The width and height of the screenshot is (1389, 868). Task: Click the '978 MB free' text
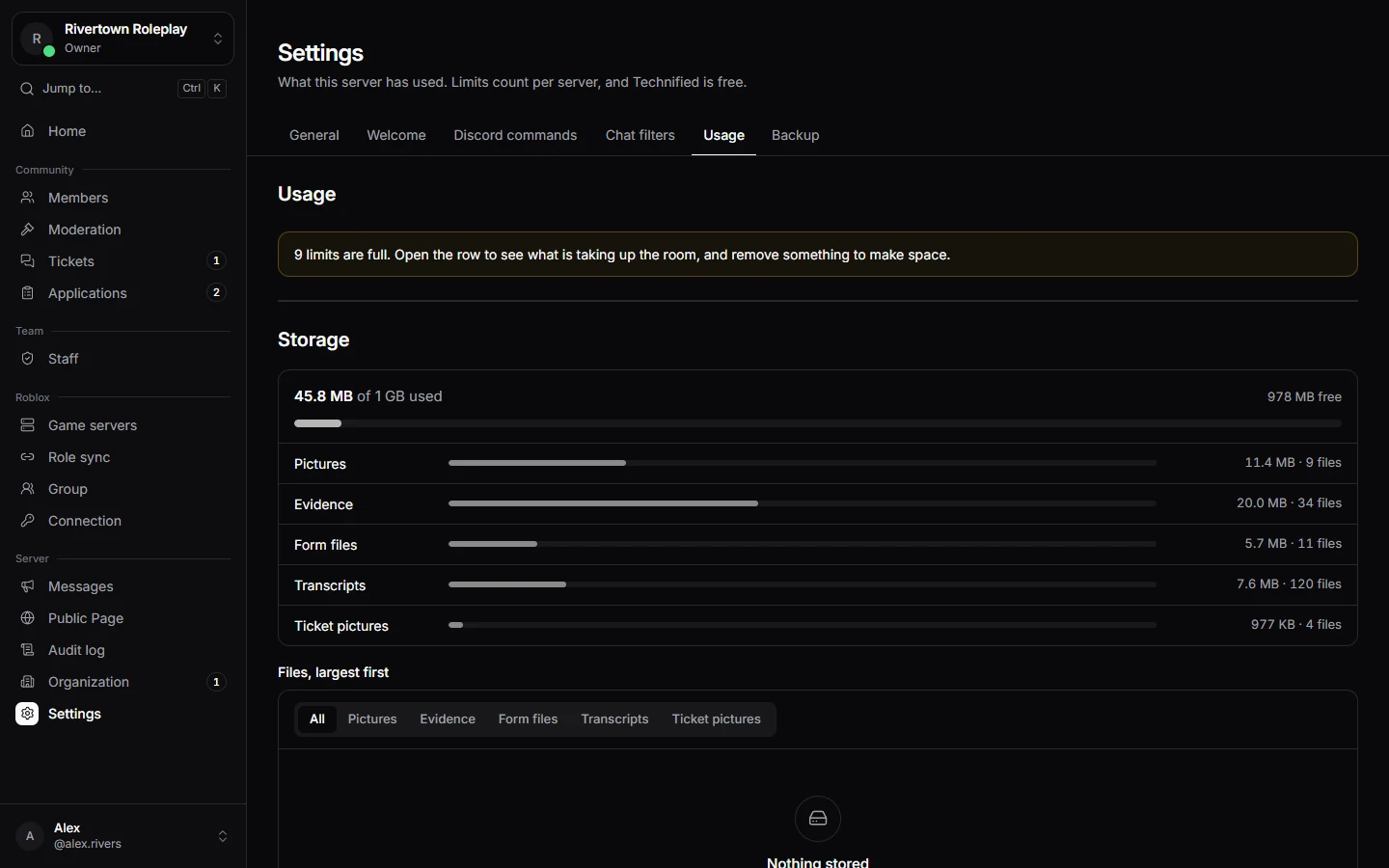click(1304, 397)
